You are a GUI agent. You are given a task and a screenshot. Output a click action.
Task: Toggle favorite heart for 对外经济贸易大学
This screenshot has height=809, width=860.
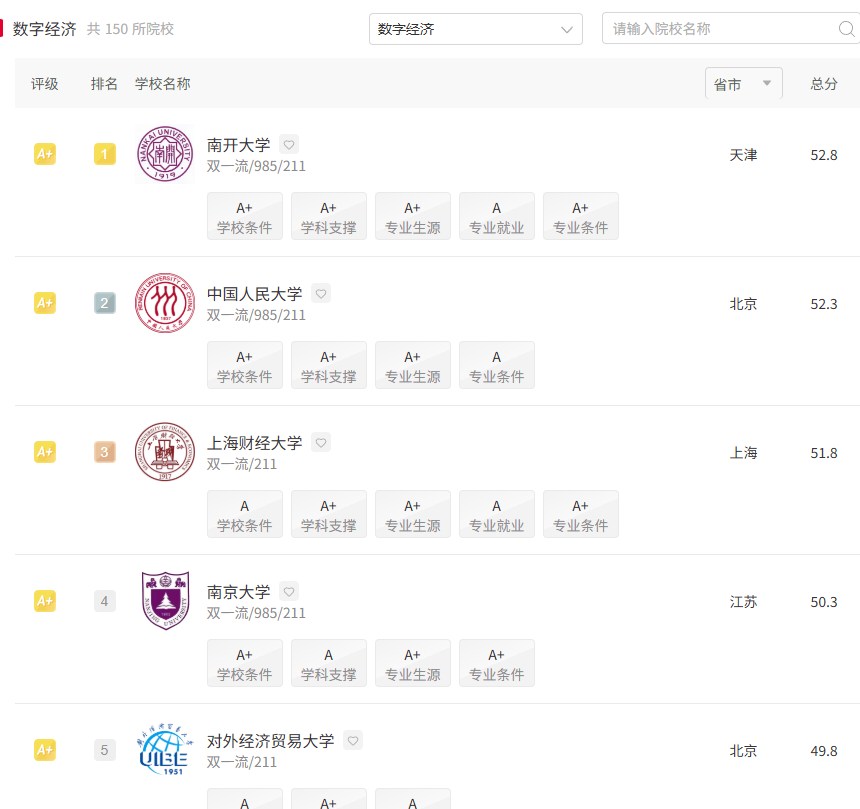(353, 740)
